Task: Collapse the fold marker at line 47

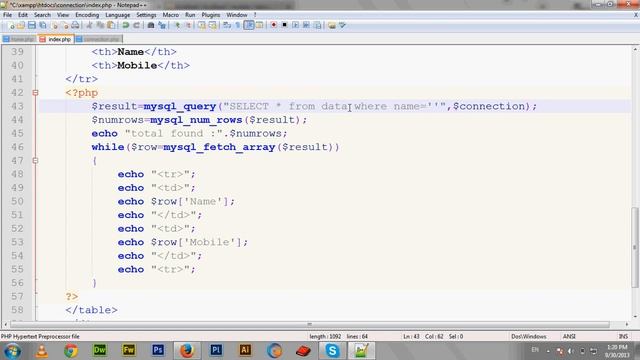Action: point(36,160)
